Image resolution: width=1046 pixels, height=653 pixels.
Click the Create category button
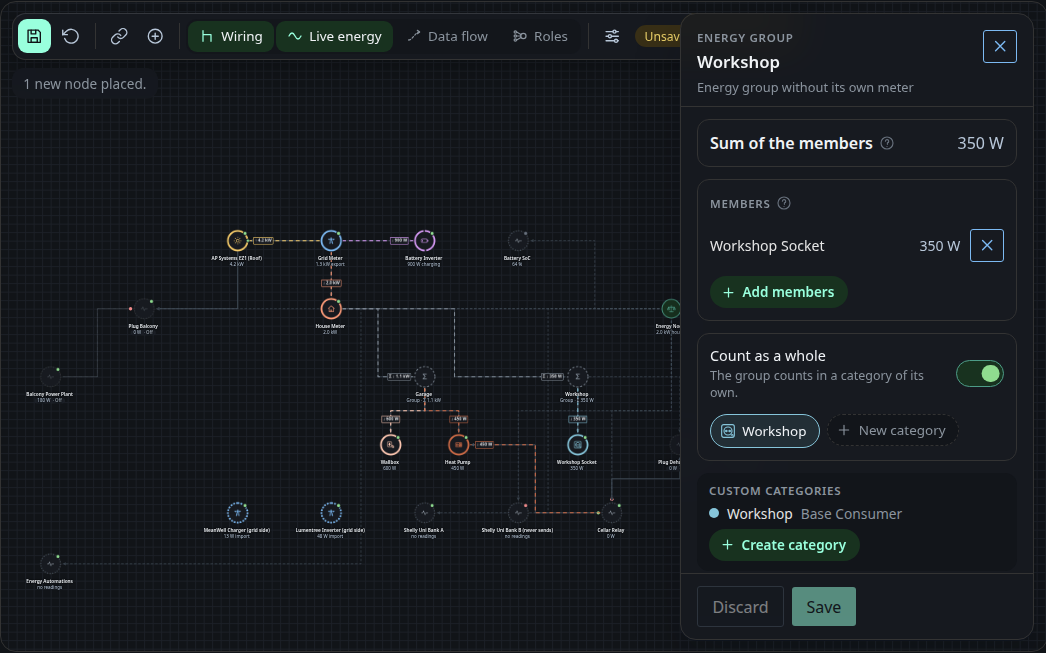coord(784,545)
